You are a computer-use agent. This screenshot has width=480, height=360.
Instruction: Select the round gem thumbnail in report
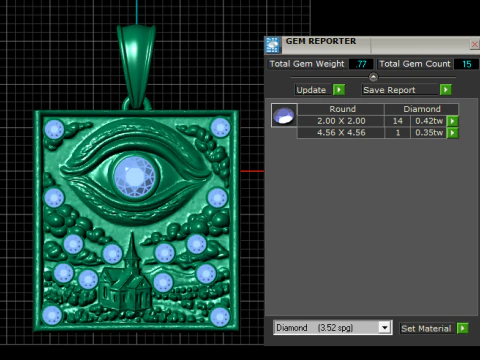pos(284,115)
